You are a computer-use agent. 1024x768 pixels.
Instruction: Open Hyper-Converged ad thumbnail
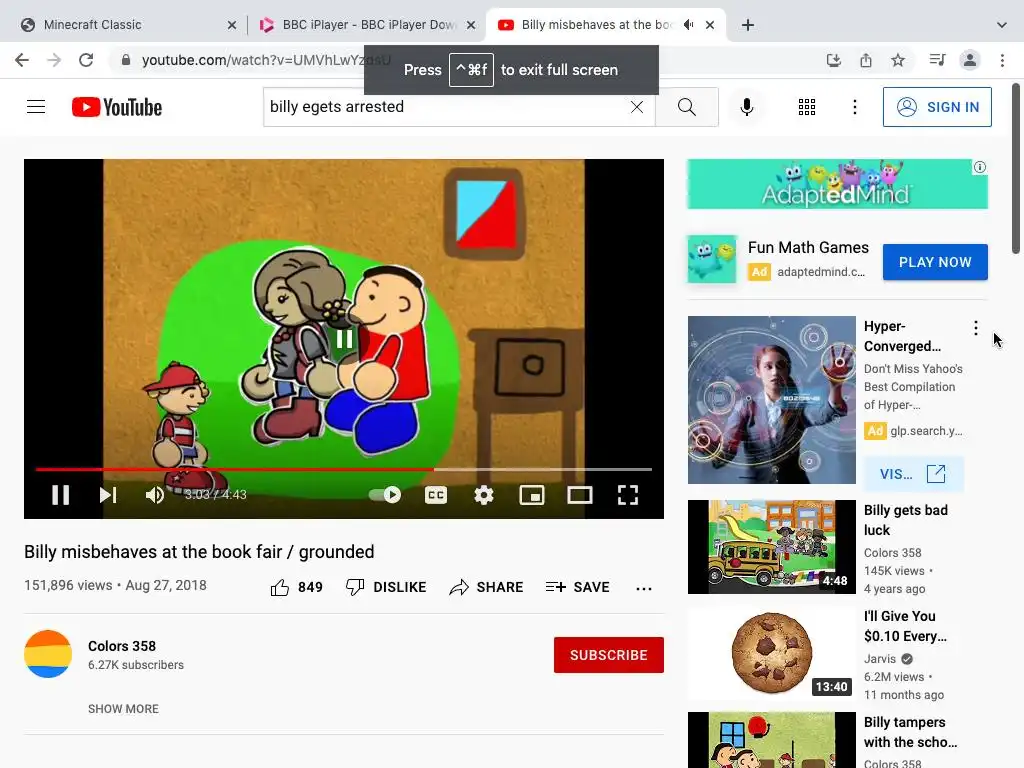pyautogui.click(x=772, y=400)
